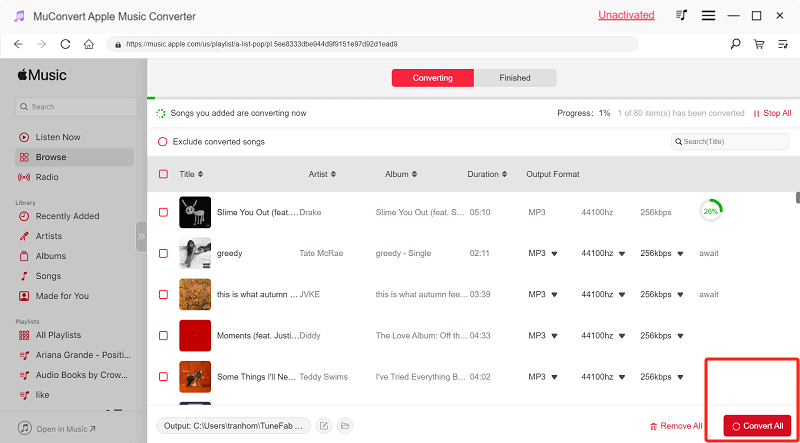Viewport: 800px width, 443px height.
Task: Enable Exclude converted songs option
Action: point(162,142)
